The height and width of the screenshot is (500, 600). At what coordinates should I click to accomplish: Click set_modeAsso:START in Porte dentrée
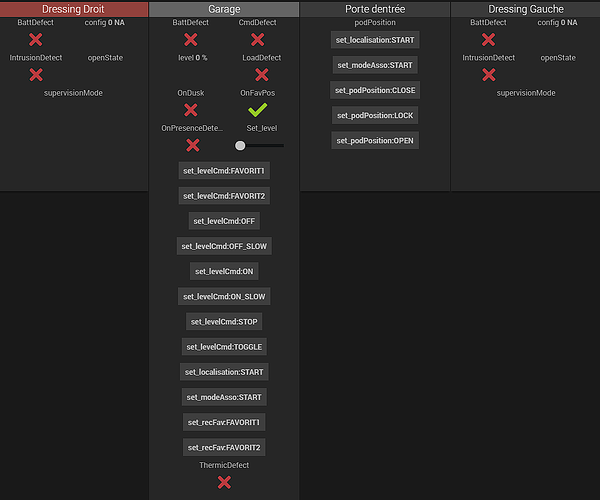coord(375,65)
